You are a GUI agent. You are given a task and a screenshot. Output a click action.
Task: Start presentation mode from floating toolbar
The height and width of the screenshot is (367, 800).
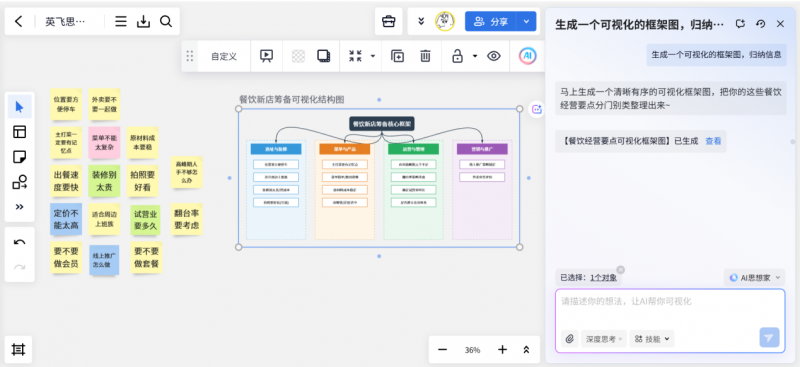(266, 56)
